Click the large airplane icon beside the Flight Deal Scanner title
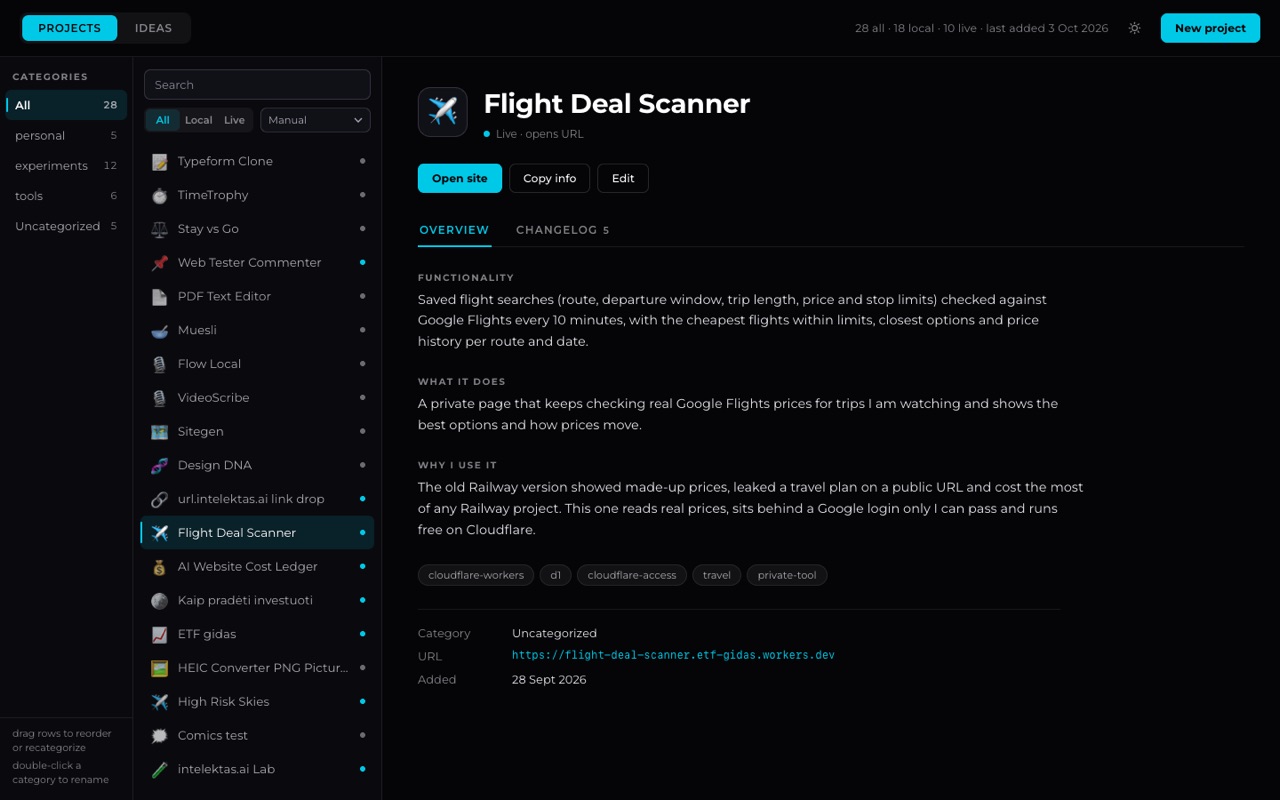 coord(443,111)
